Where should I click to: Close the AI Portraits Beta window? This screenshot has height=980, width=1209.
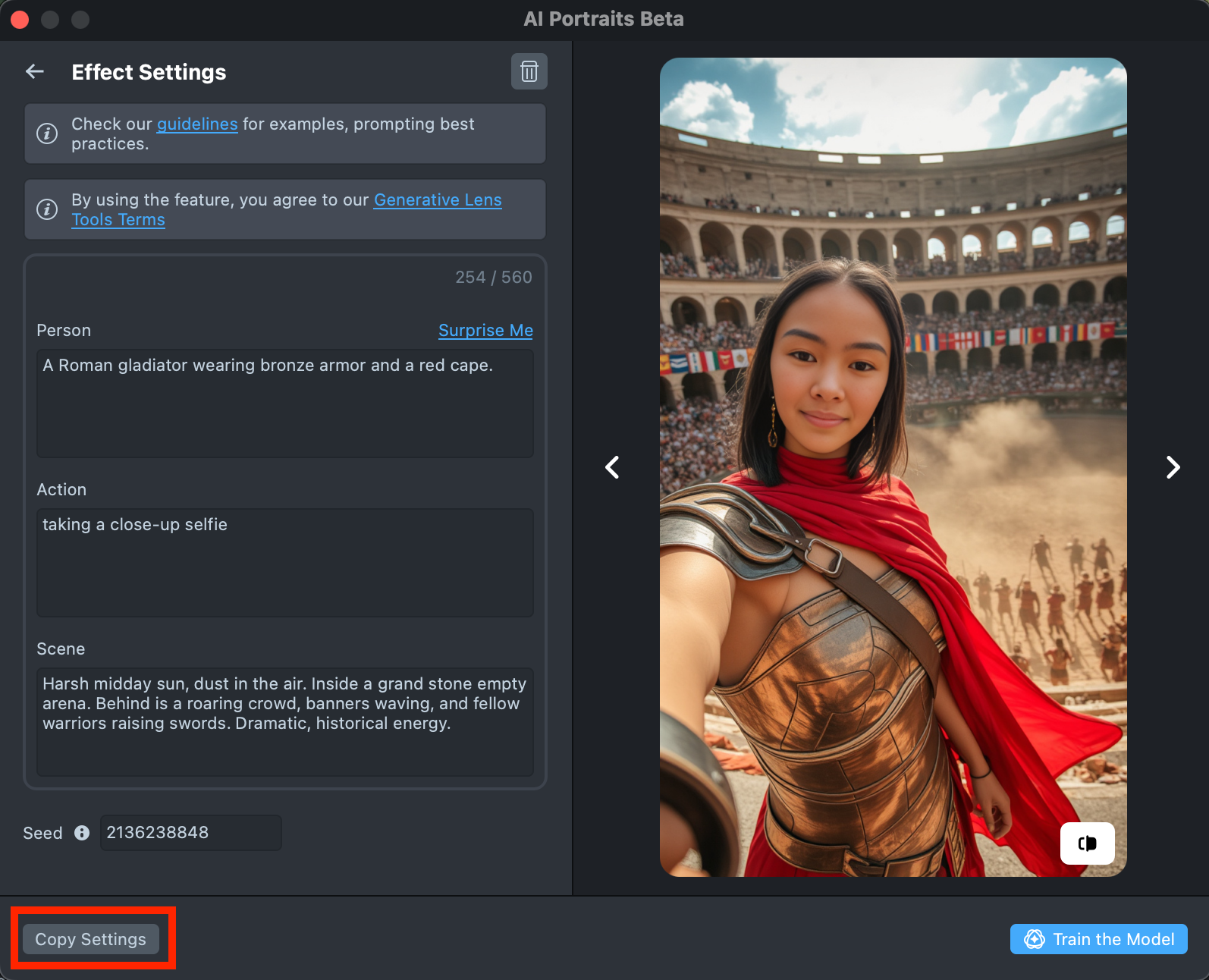click(20, 20)
